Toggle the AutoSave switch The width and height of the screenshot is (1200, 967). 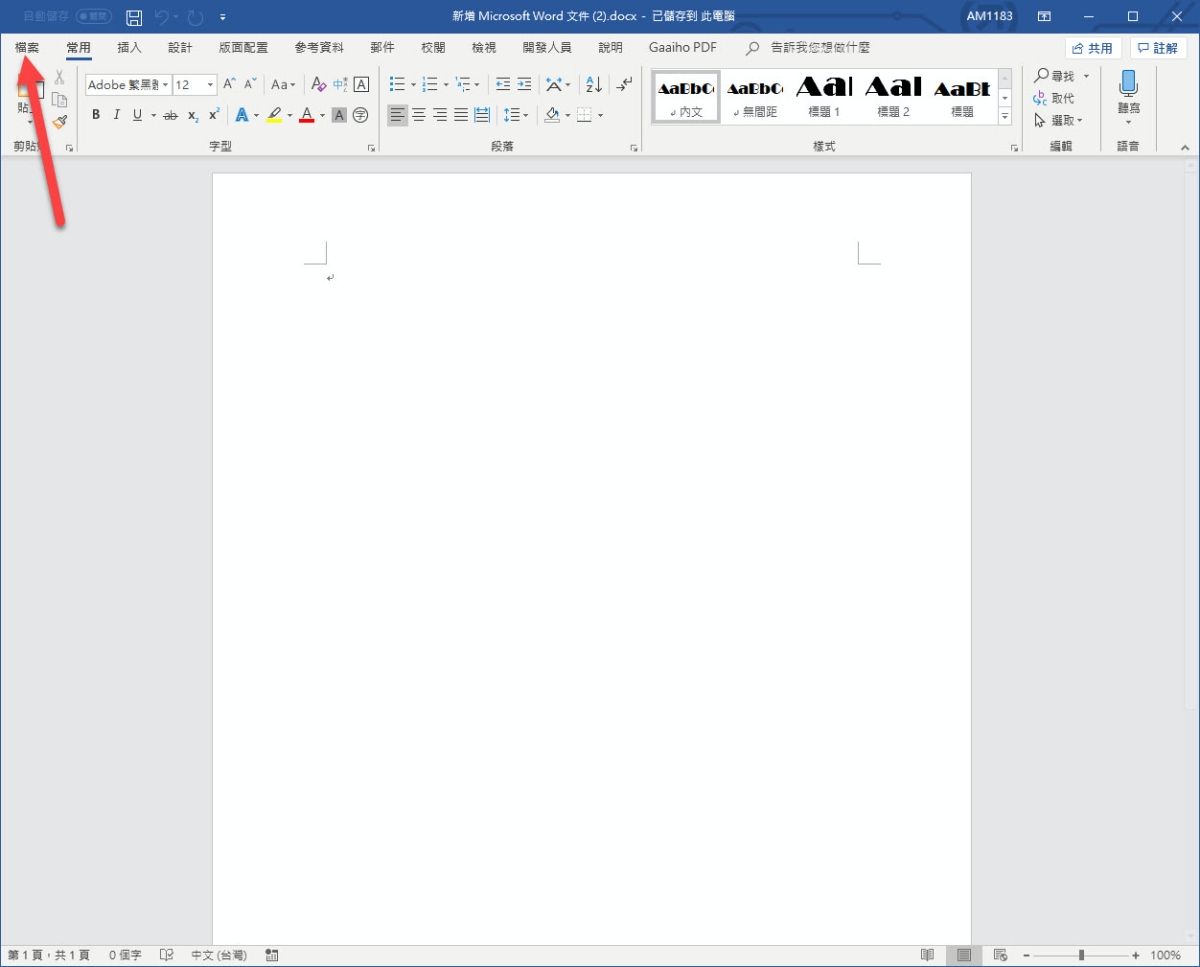coord(93,17)
